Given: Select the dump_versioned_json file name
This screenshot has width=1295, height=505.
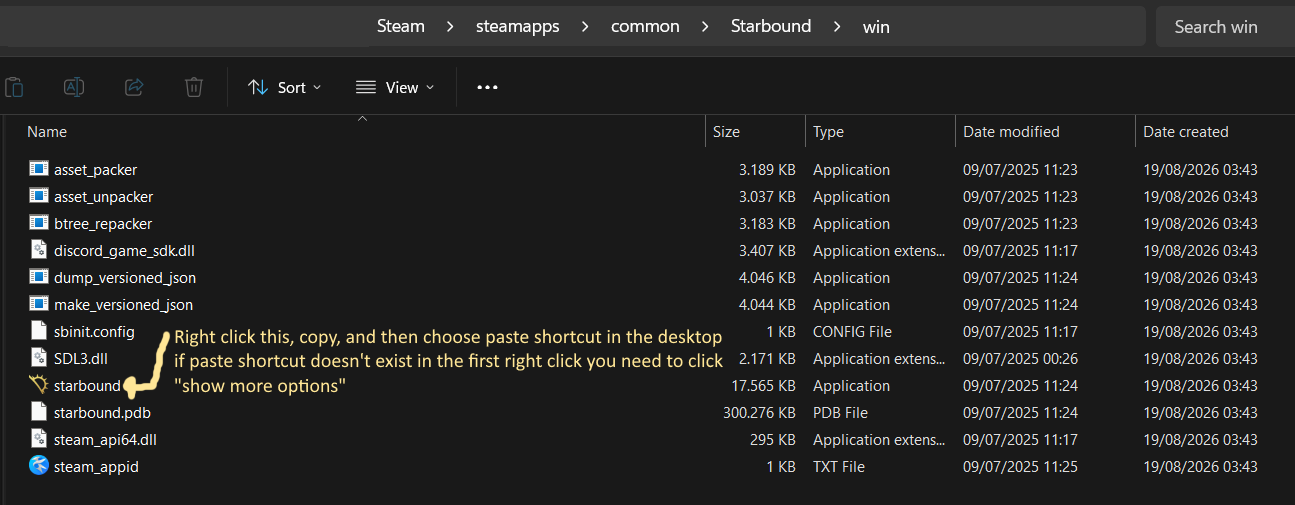Looking at the screenshot, I should (x=125, y=278).
